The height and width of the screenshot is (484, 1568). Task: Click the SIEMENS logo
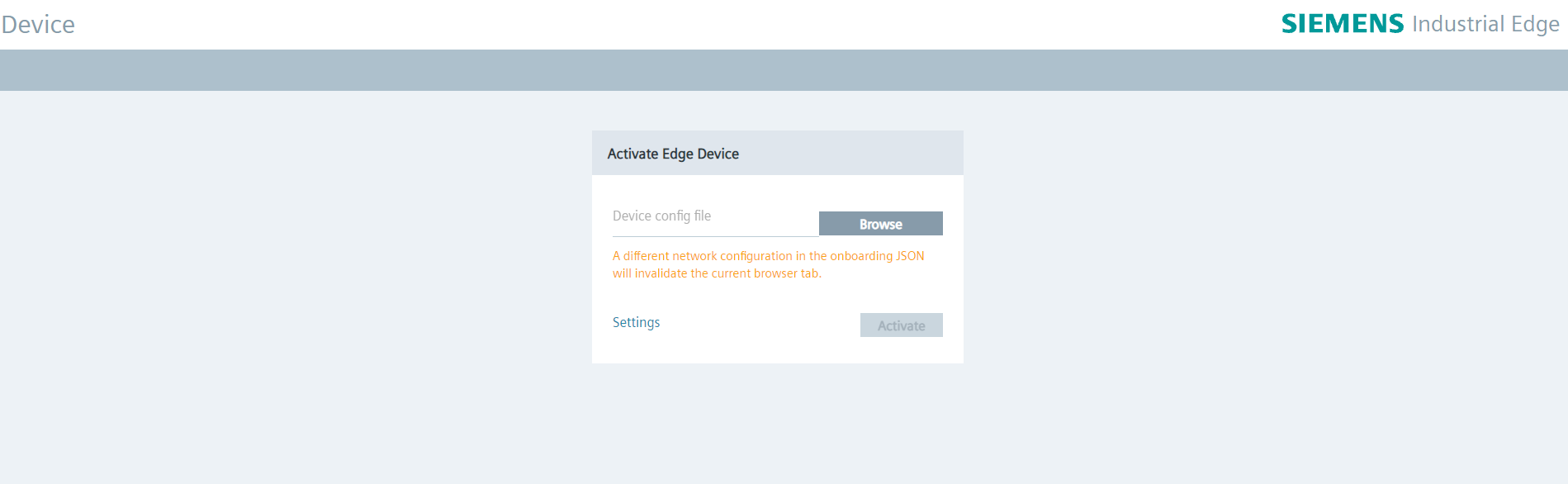pos(1342,24)
